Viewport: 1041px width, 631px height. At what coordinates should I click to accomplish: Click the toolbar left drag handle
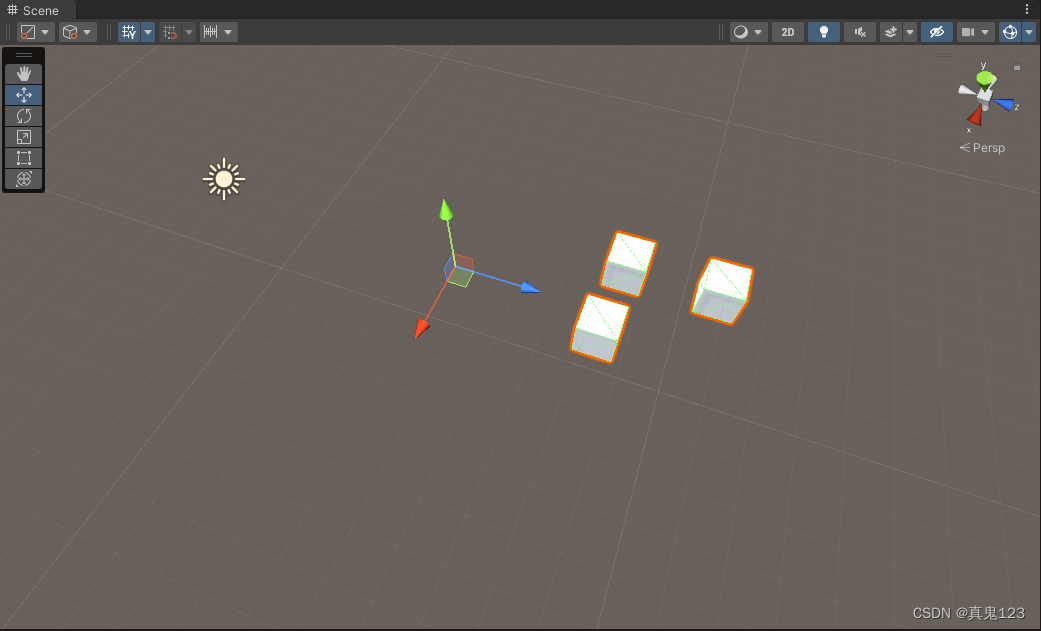[9, 32]
